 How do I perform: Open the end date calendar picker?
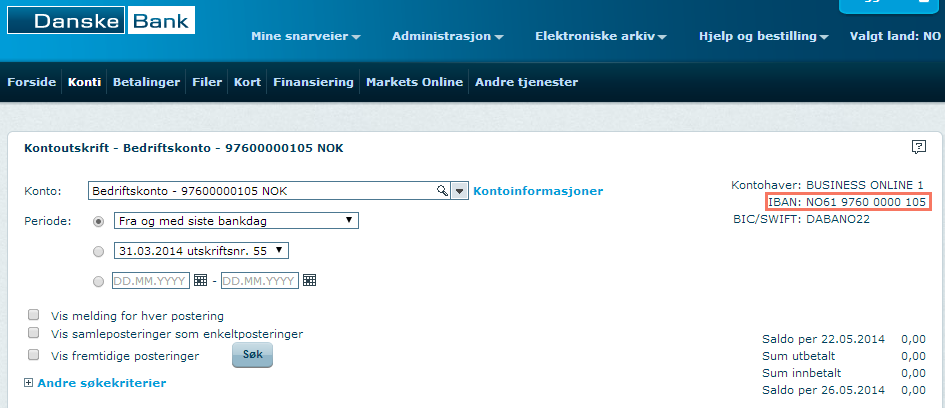click(x=309, y=280)
